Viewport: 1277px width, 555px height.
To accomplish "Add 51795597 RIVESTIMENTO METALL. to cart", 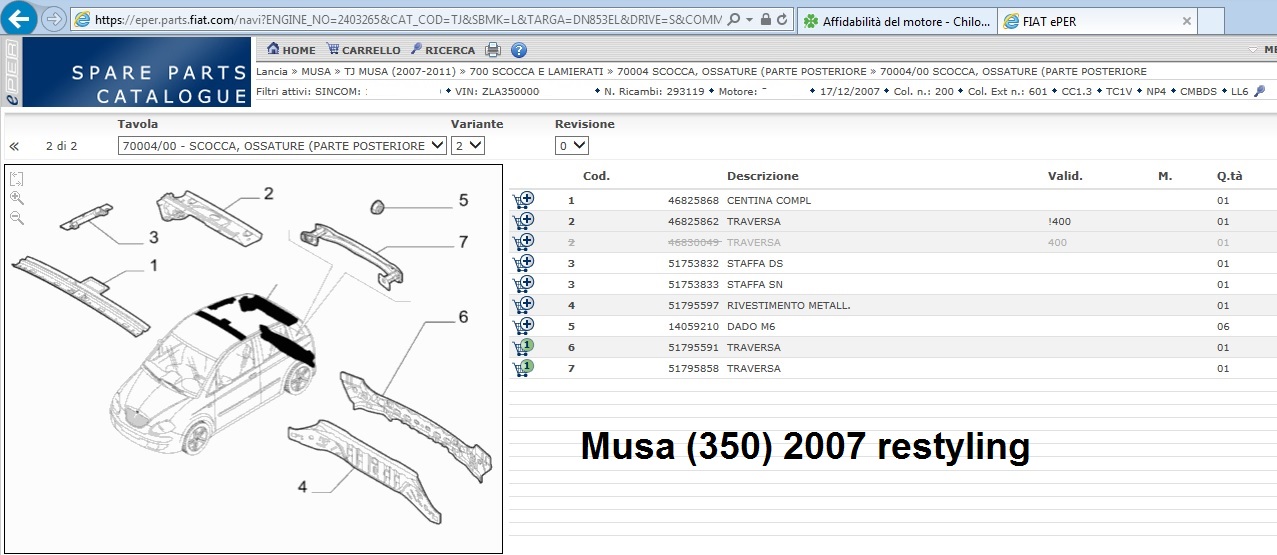I will (x=523, y=305).
